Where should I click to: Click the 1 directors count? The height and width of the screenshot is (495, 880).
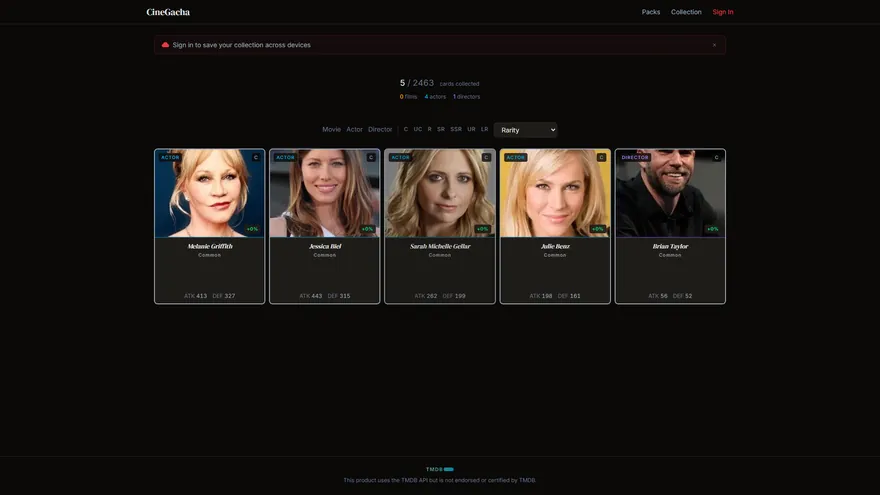(466, 97)
